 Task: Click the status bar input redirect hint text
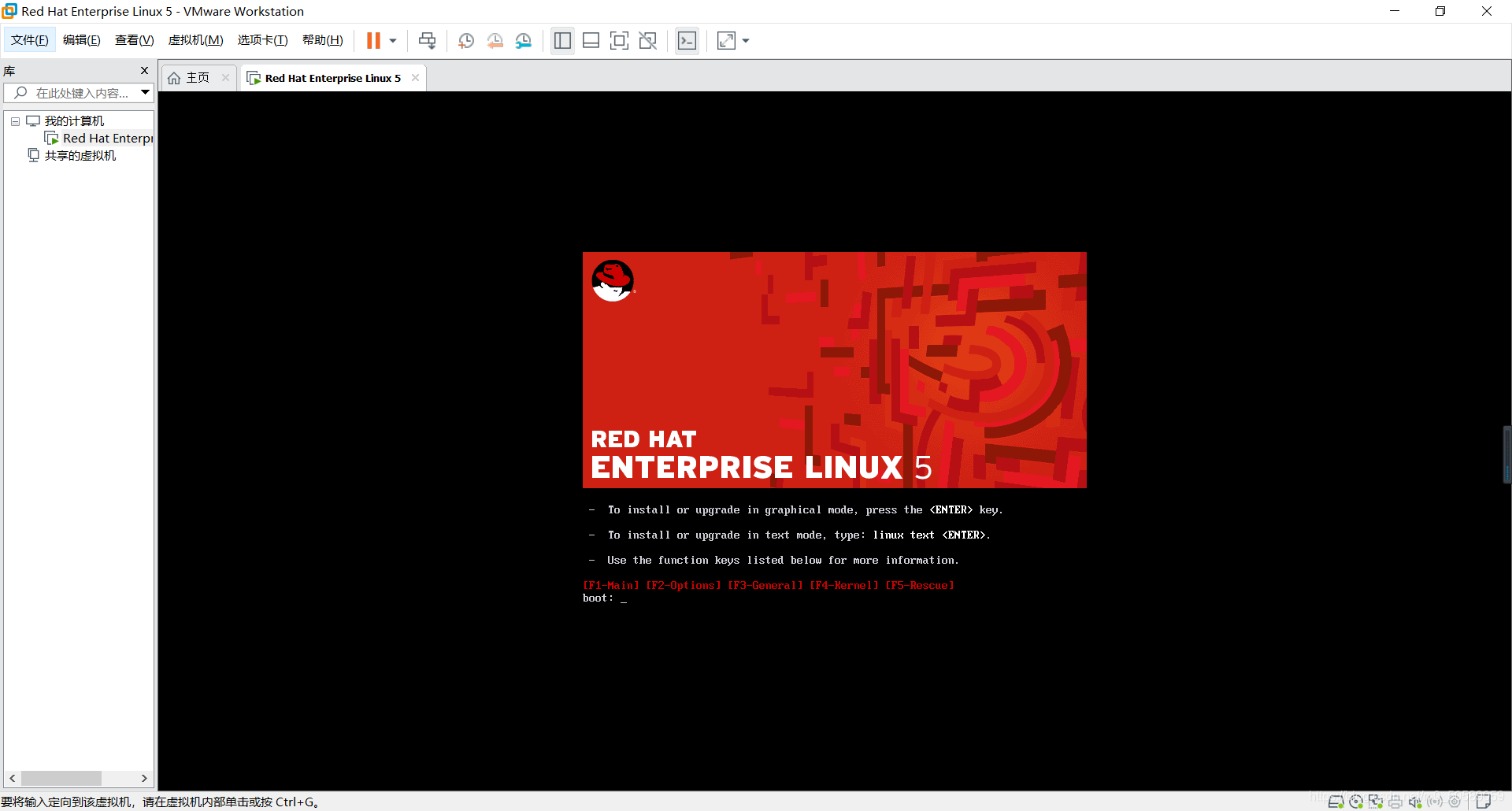[161, 802]
